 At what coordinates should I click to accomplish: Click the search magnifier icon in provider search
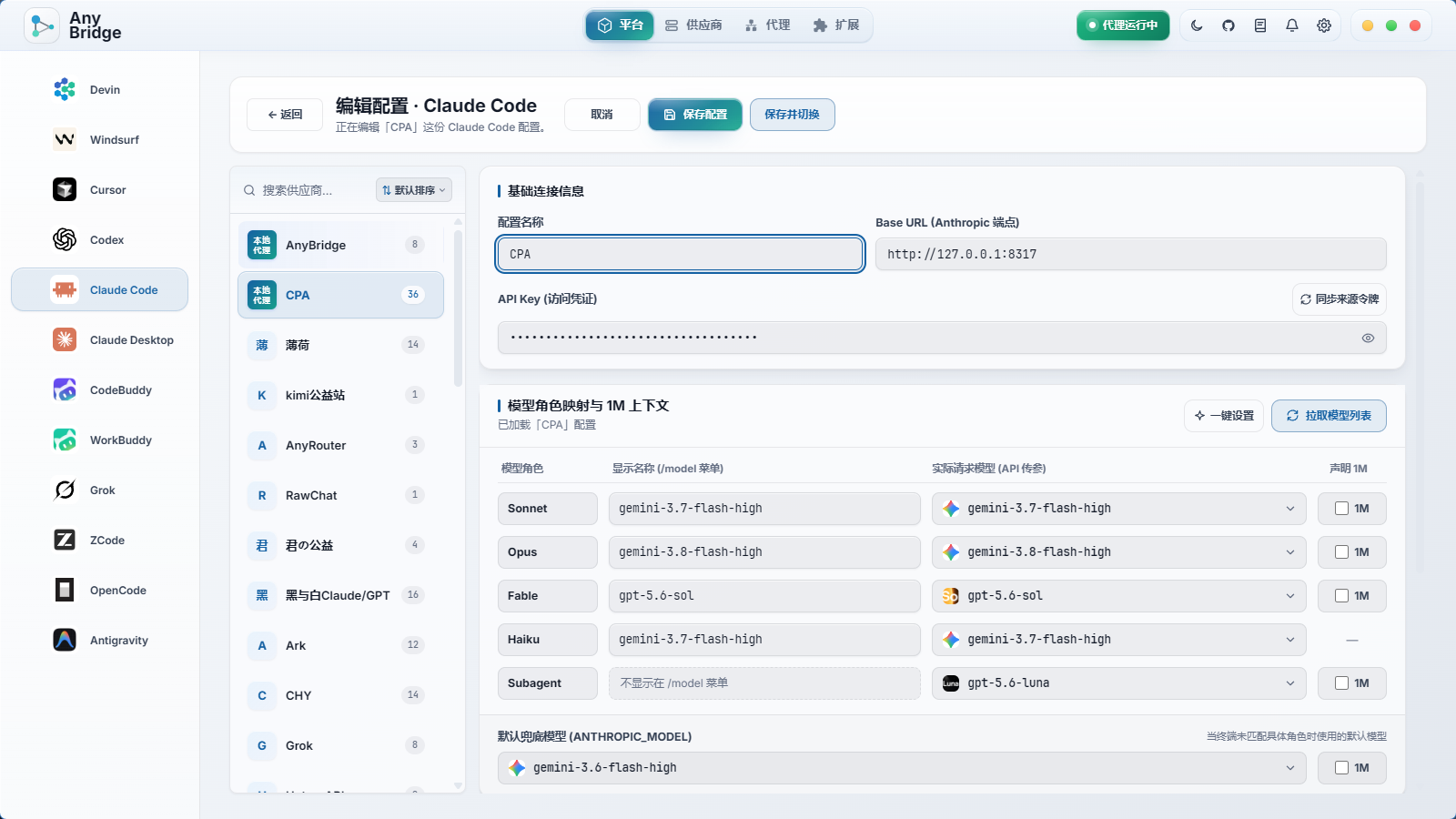[249, 190]
